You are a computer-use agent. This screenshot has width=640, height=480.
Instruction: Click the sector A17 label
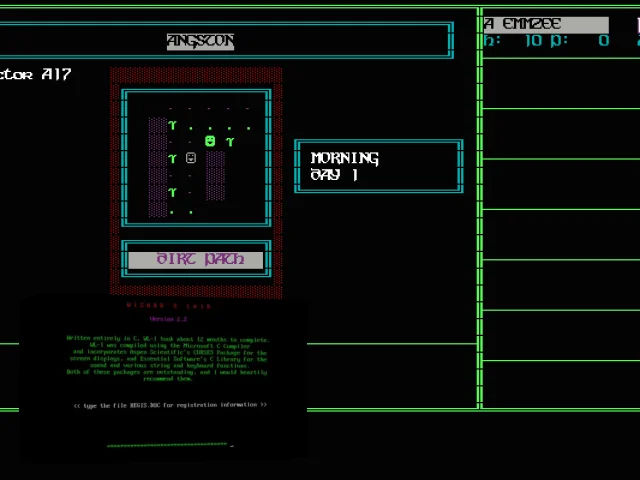[36, 74]
